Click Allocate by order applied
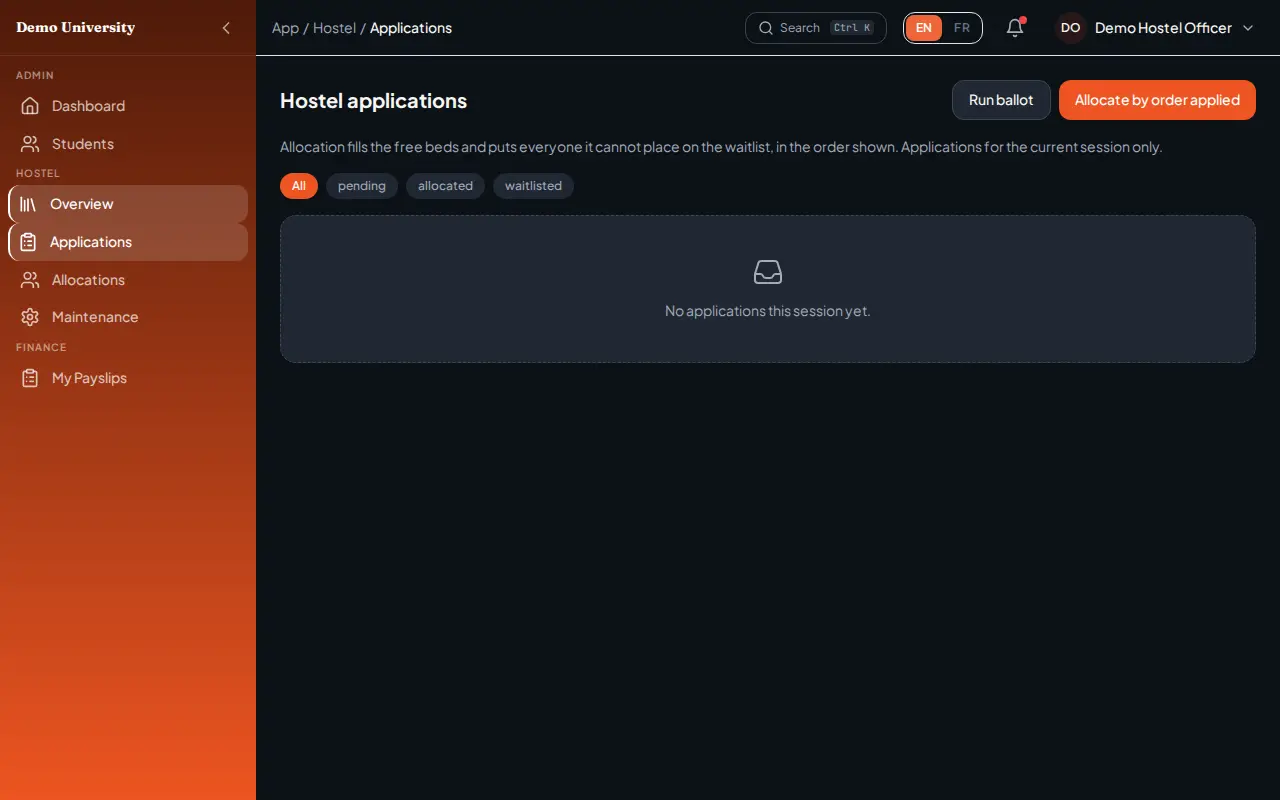The height and width of the screenshot is (800, 1280). [1157, 100]
